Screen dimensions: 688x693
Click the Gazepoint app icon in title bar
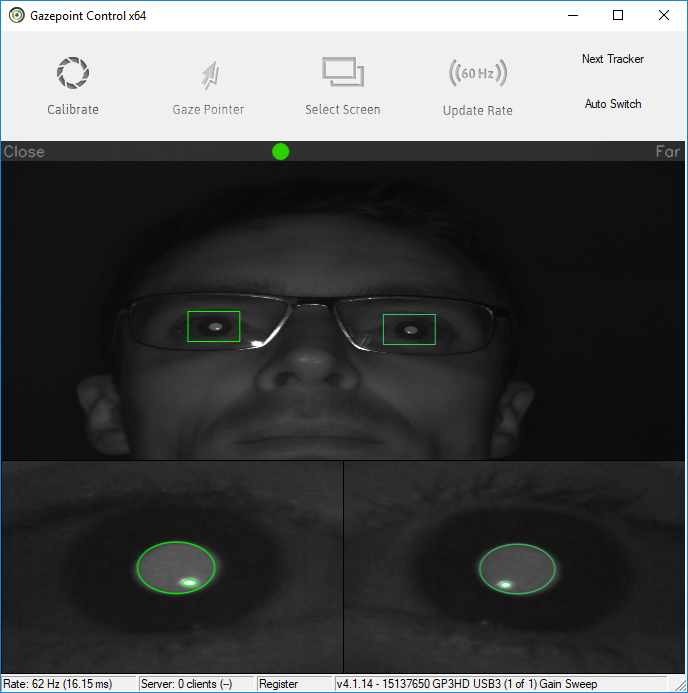[17, 15]
